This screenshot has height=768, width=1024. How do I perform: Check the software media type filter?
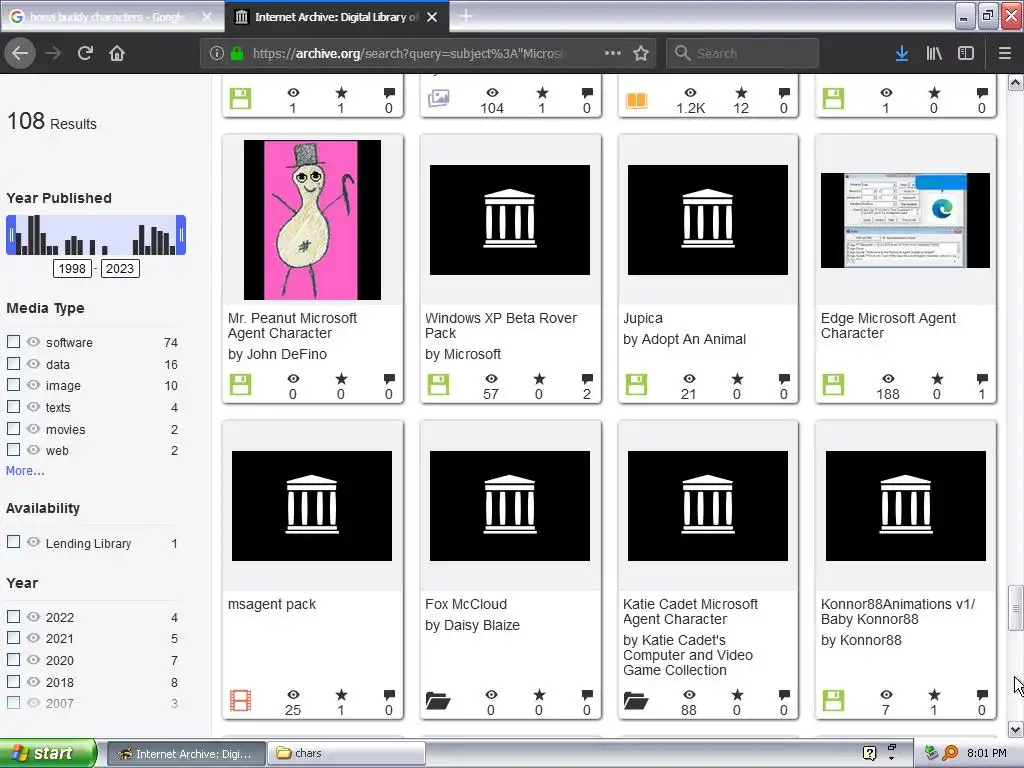pyautogui.click(x=13, y=342)
